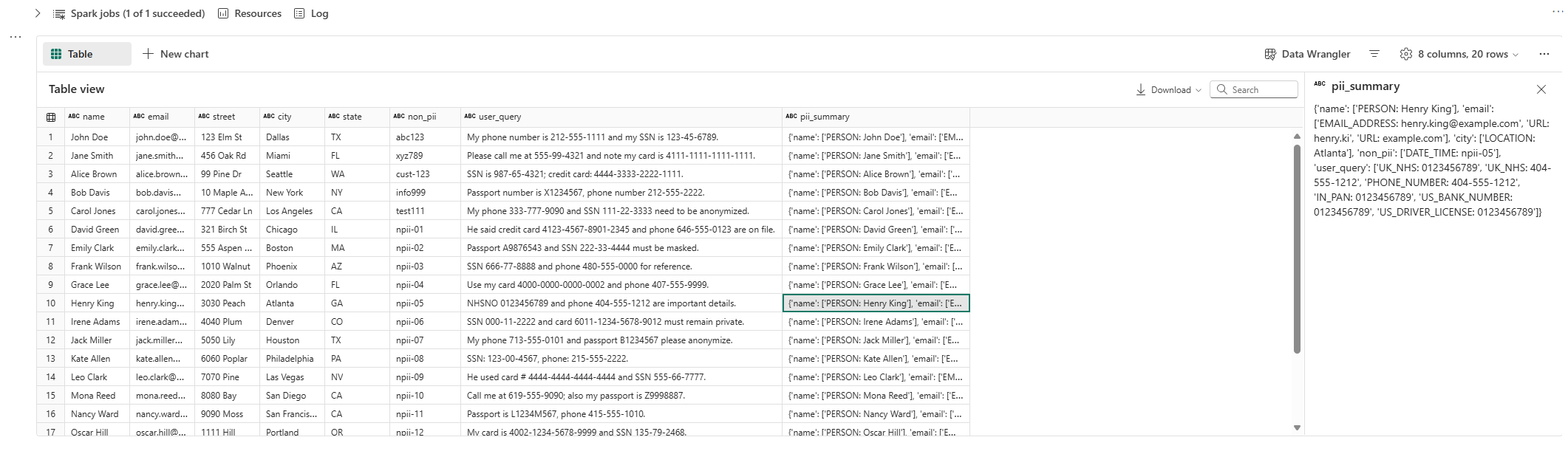Select the 10 Maple A... street cell
This screenshot has height=454, width=1568.
227,193
